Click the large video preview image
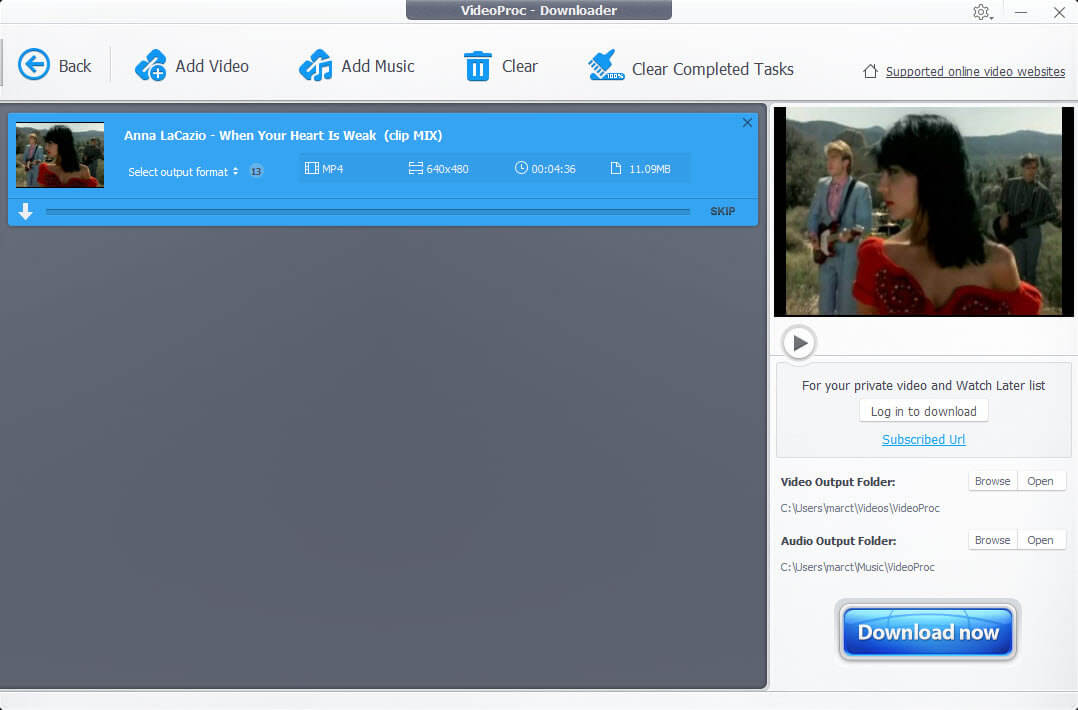 pos(923,212)
